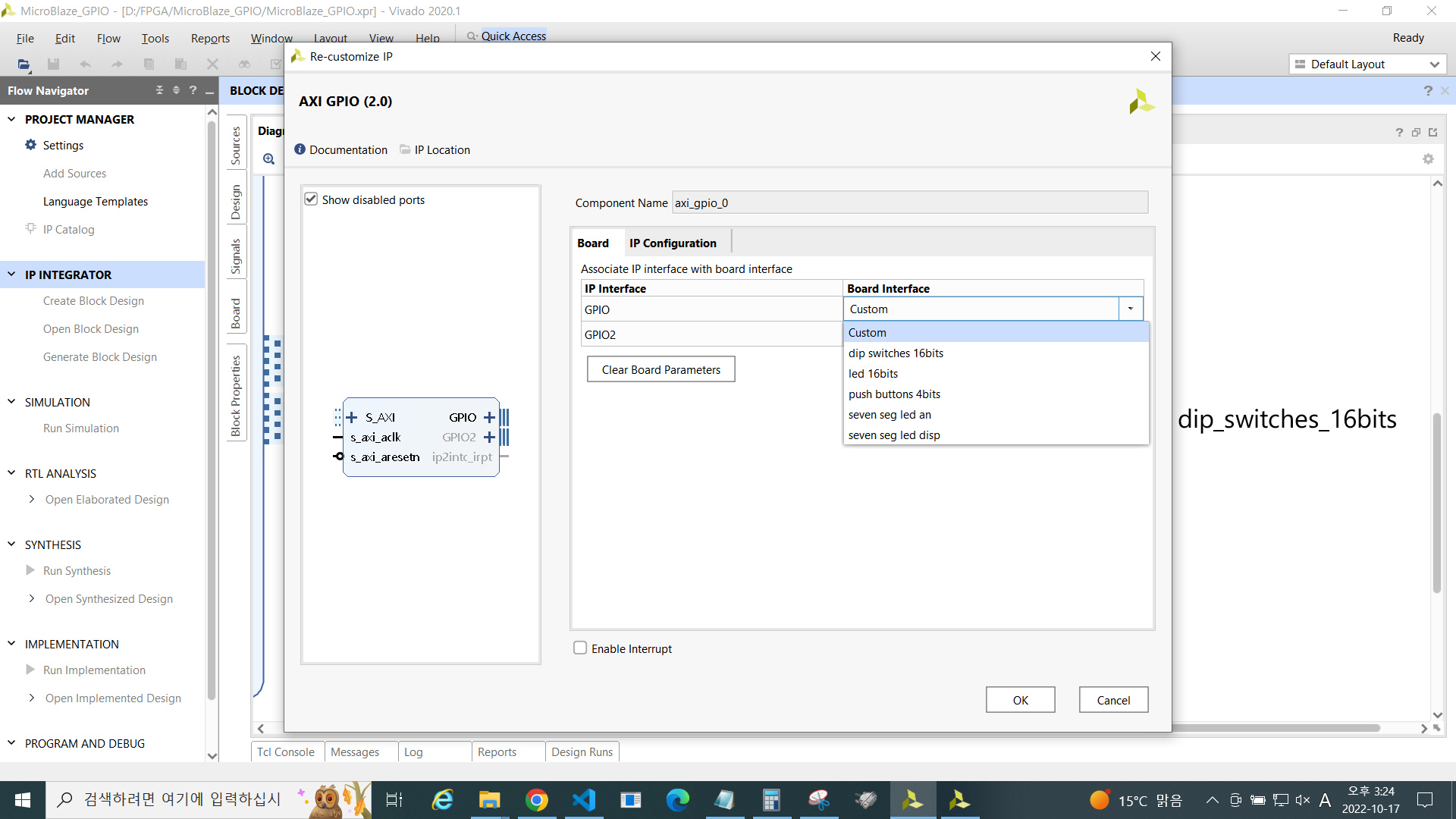The height and width of the screenshot is (819, 1456).
Task: Click Run Simulation in Flow Navigator
Action: pyautogui.click(x=81, y=428)
